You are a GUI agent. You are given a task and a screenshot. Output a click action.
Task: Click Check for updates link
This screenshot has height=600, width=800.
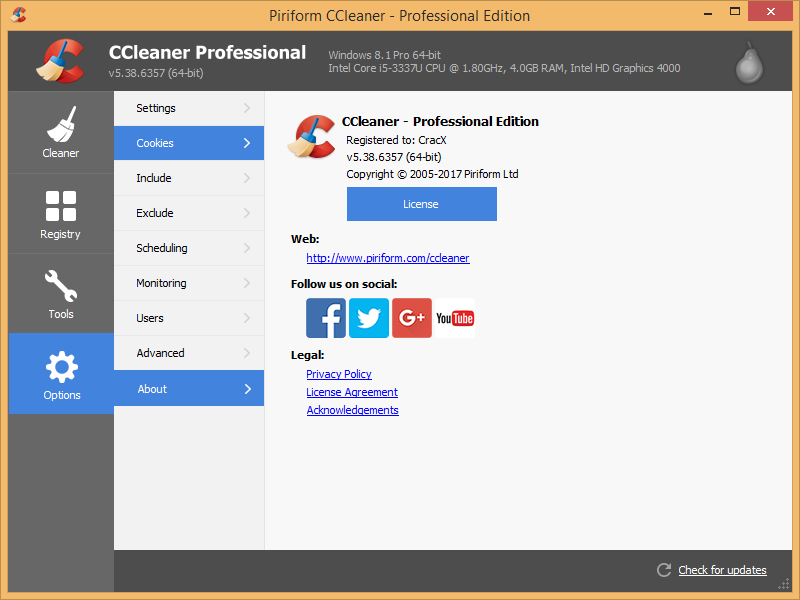(x=722, y=570)
